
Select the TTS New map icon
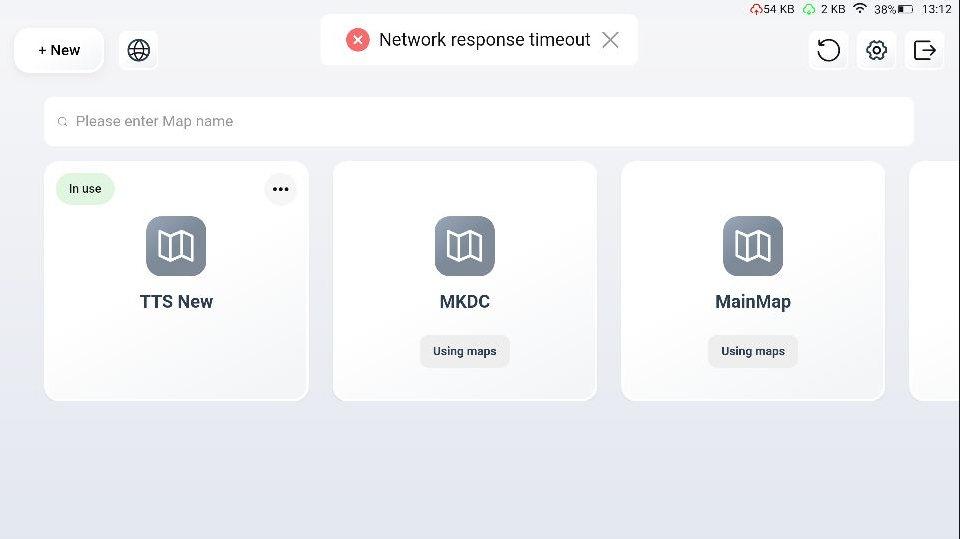(x=176, y=246)
